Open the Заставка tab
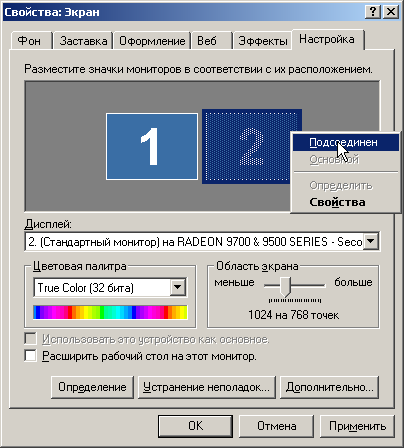 tap(83, 41)
